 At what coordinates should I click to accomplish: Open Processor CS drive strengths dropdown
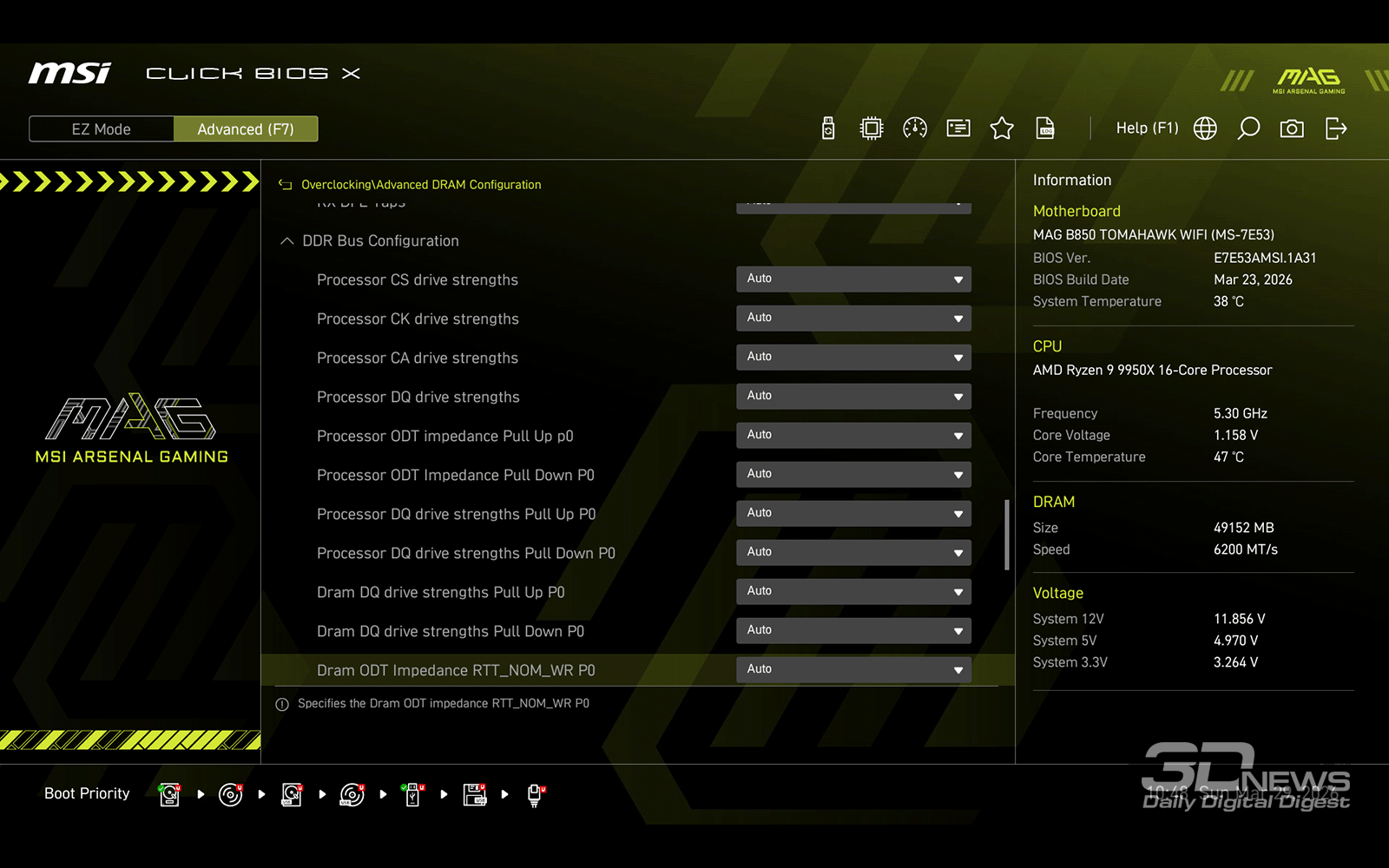[853, 279]
